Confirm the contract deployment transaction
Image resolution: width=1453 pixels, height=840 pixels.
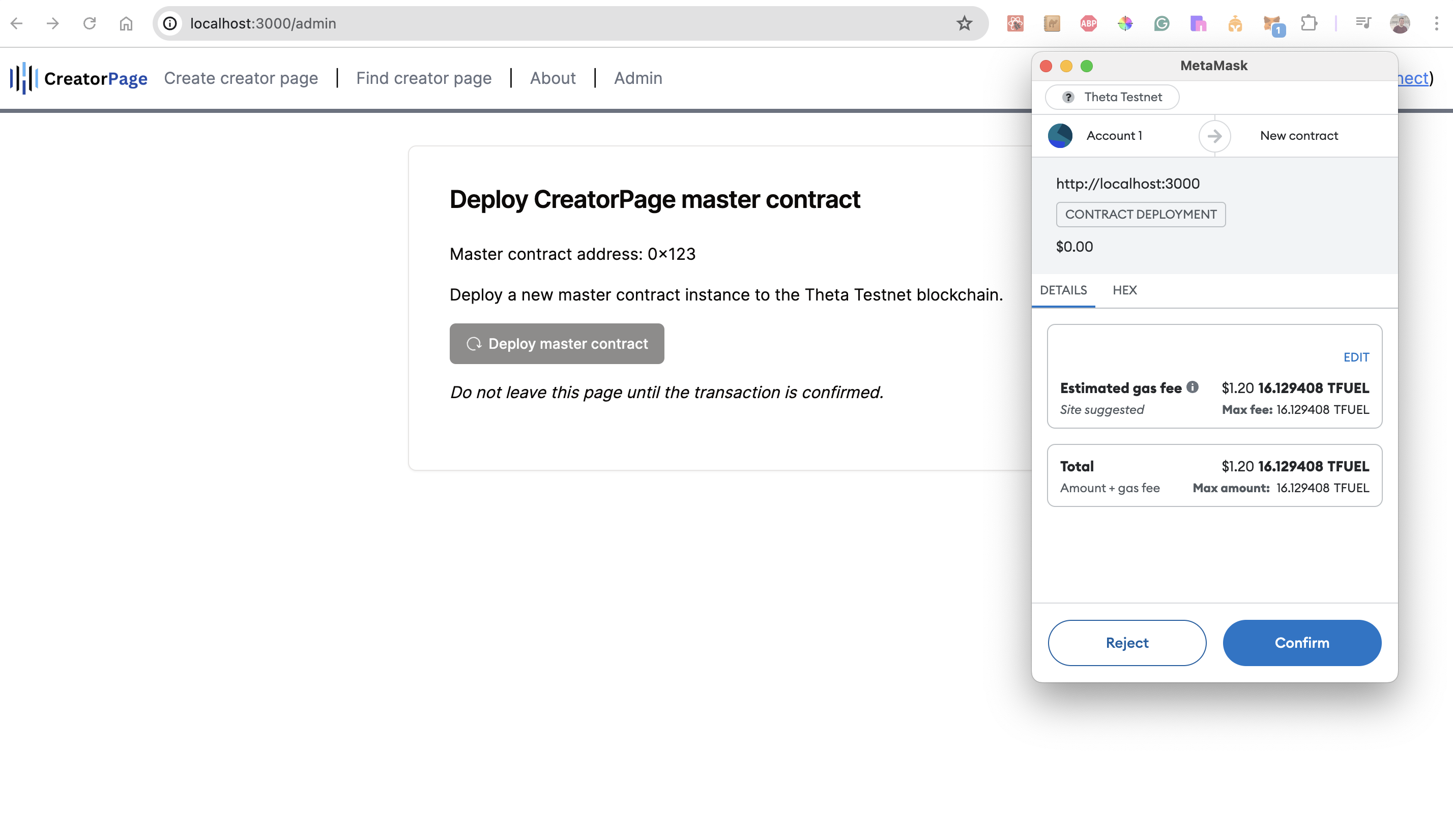[x=1301, y=643]
